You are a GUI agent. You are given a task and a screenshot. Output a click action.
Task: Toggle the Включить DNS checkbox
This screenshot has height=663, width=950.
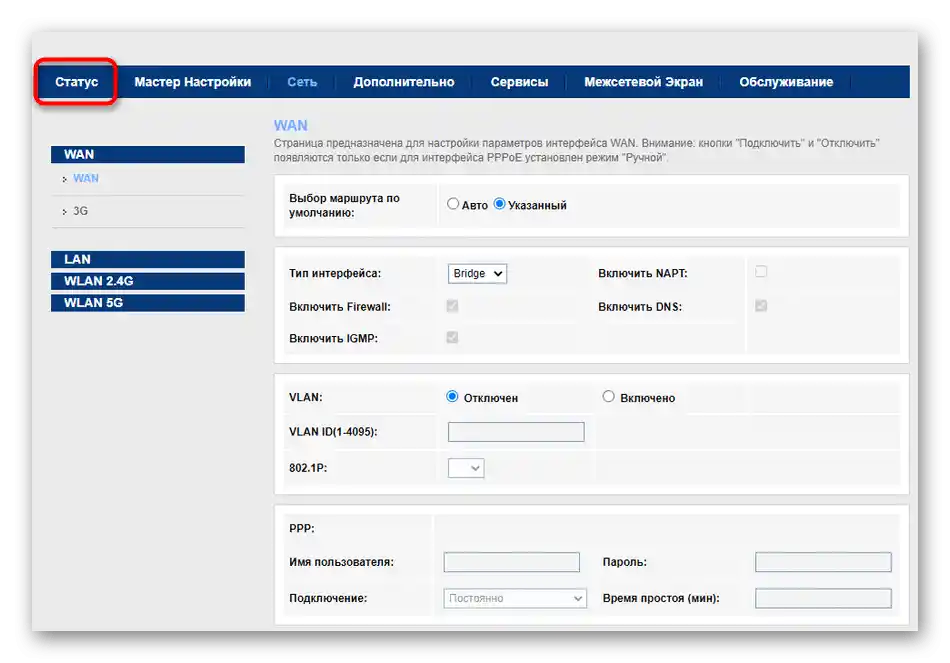coord(761,306)
